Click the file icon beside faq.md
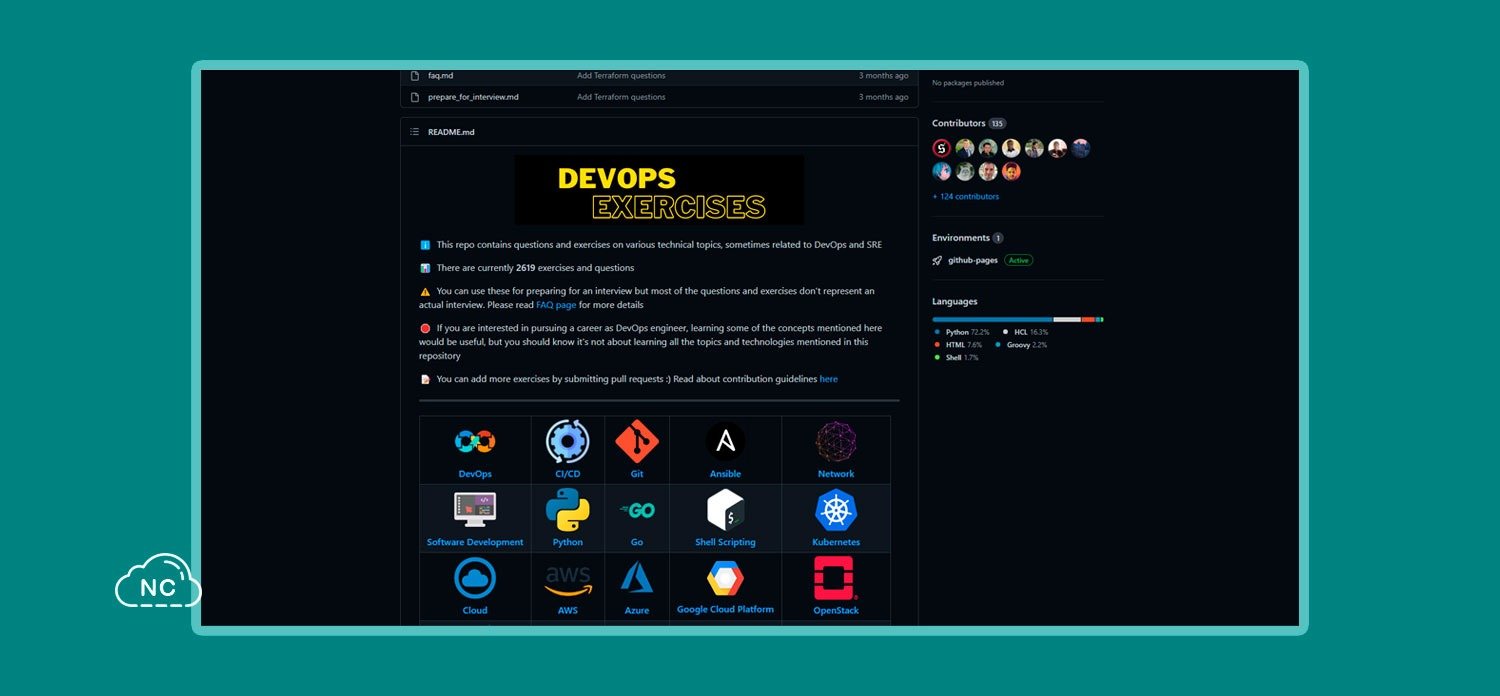Viewport: 1500px width, 696px height. point(414,76)
